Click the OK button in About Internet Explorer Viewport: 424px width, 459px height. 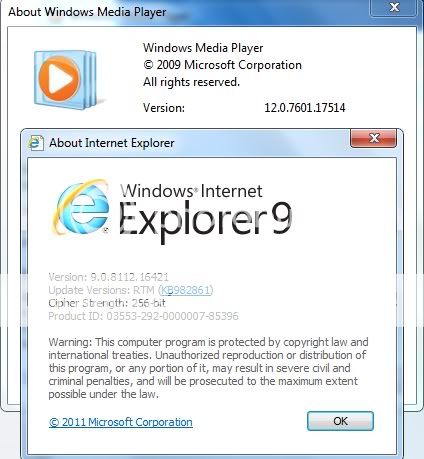[x=340, y=421]
